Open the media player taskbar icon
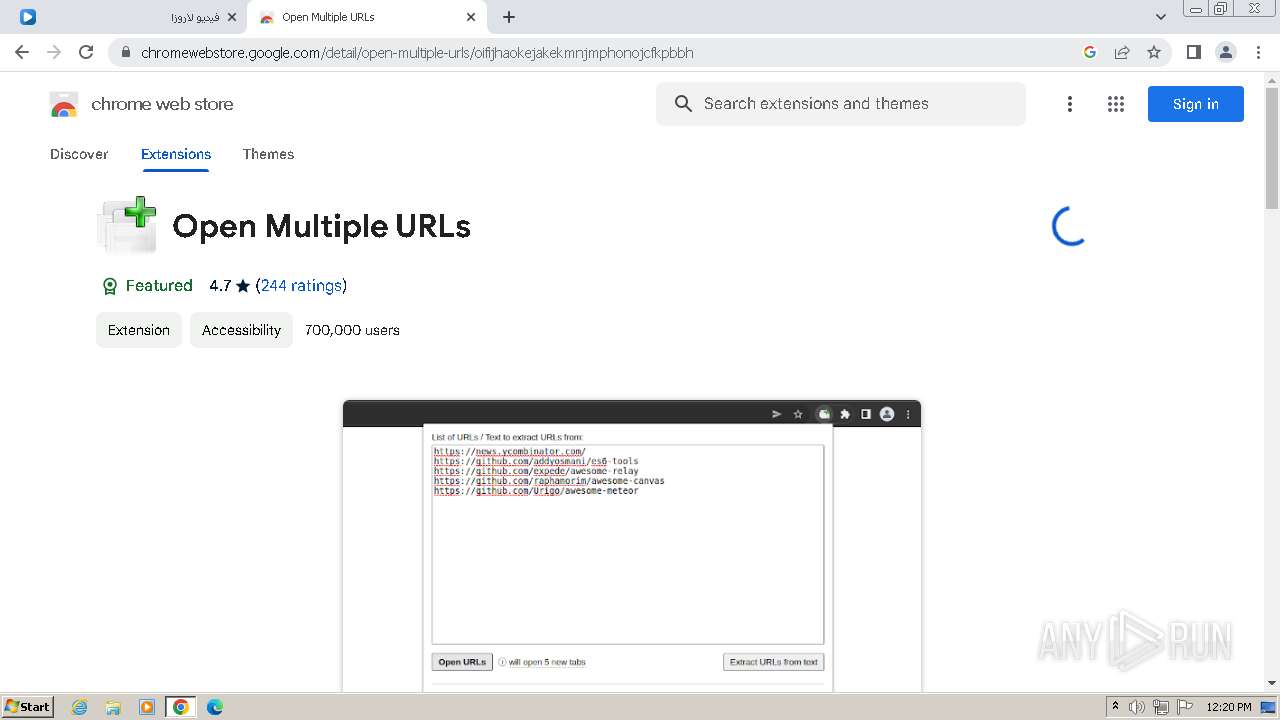Image resolution: width=1280 pixels, height=720 pixels. pyautogui.click(x=147, y=707)
